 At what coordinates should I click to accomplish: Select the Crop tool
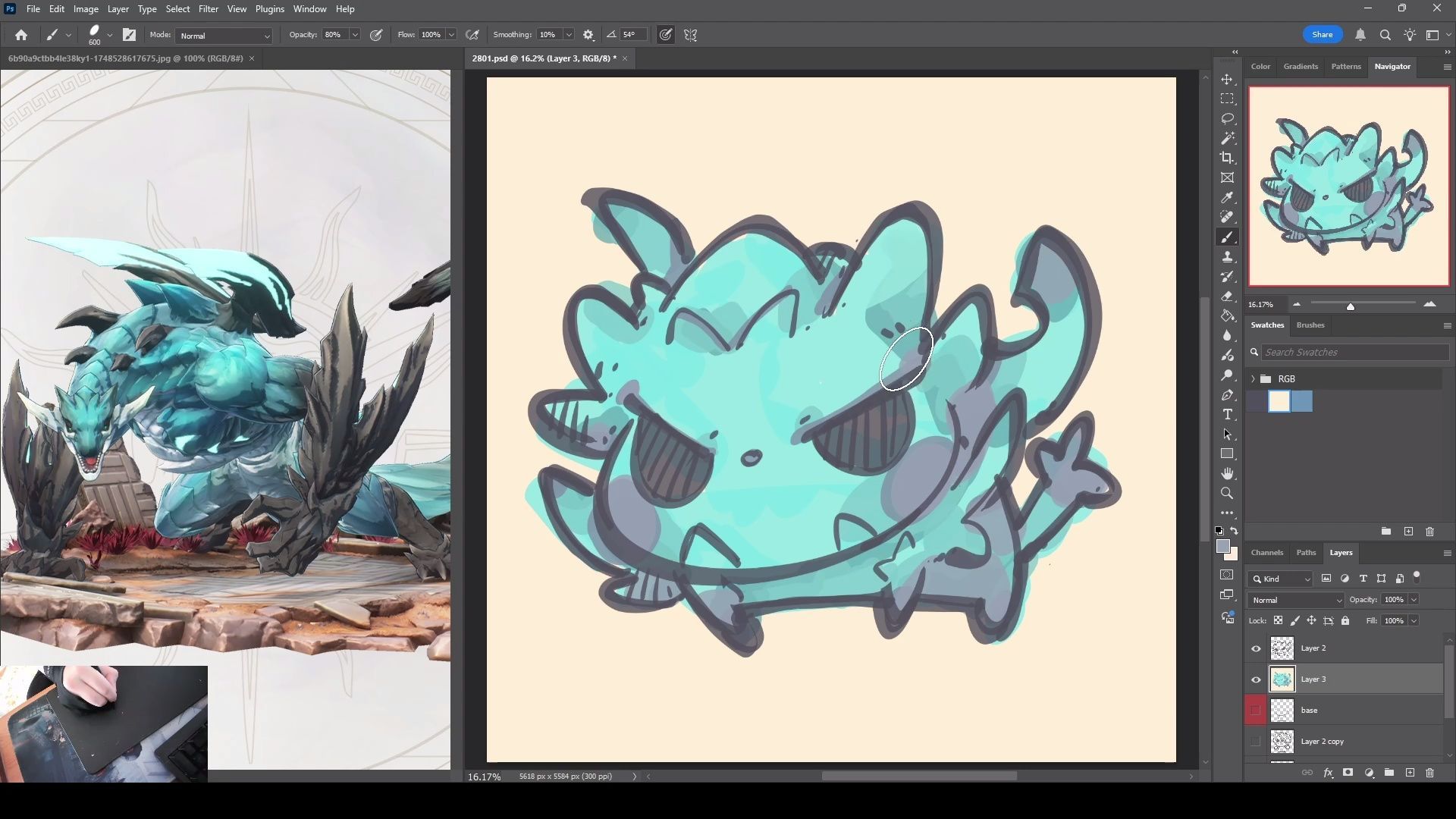pyautogui.click(x=1227, y=158)
